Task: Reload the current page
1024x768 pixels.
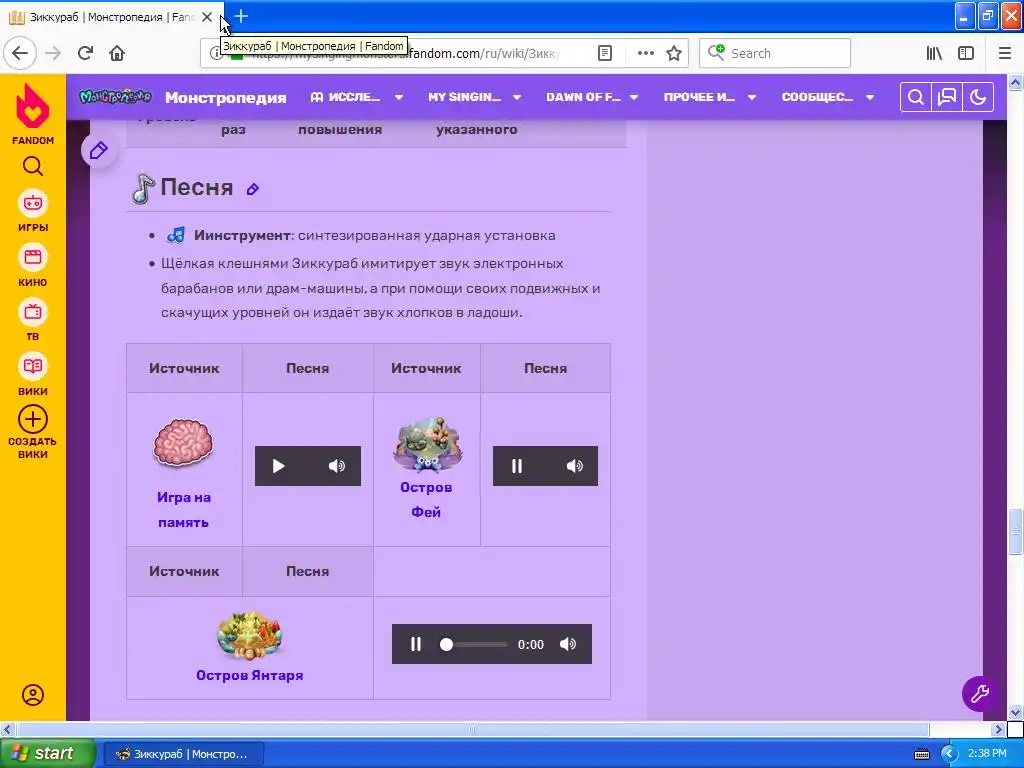Action: tap(85, 53)
